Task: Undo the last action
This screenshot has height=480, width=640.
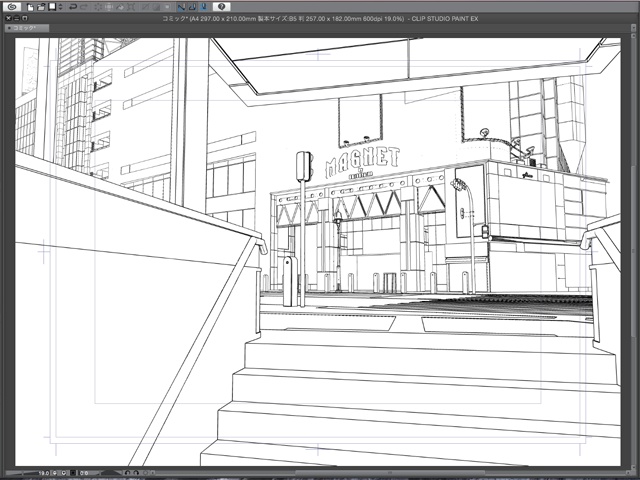Action: pyautogui.click(x=73, y=7)
